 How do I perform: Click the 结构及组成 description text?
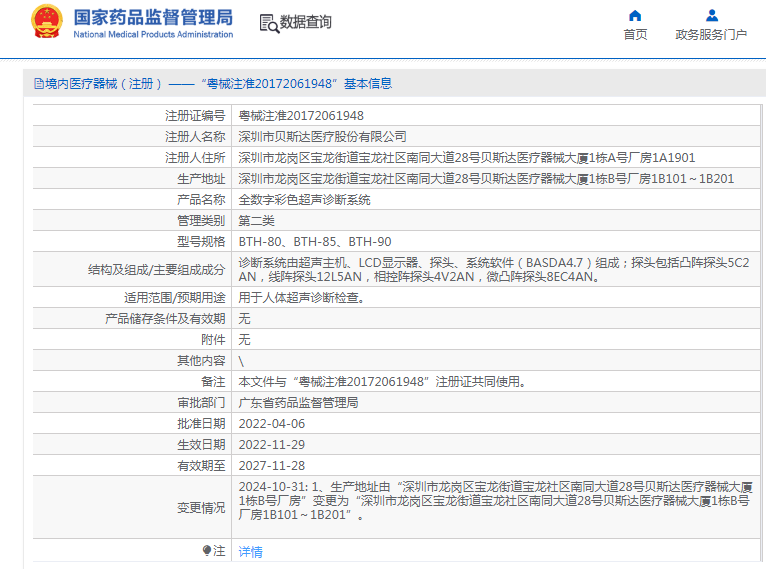(493, 270)
